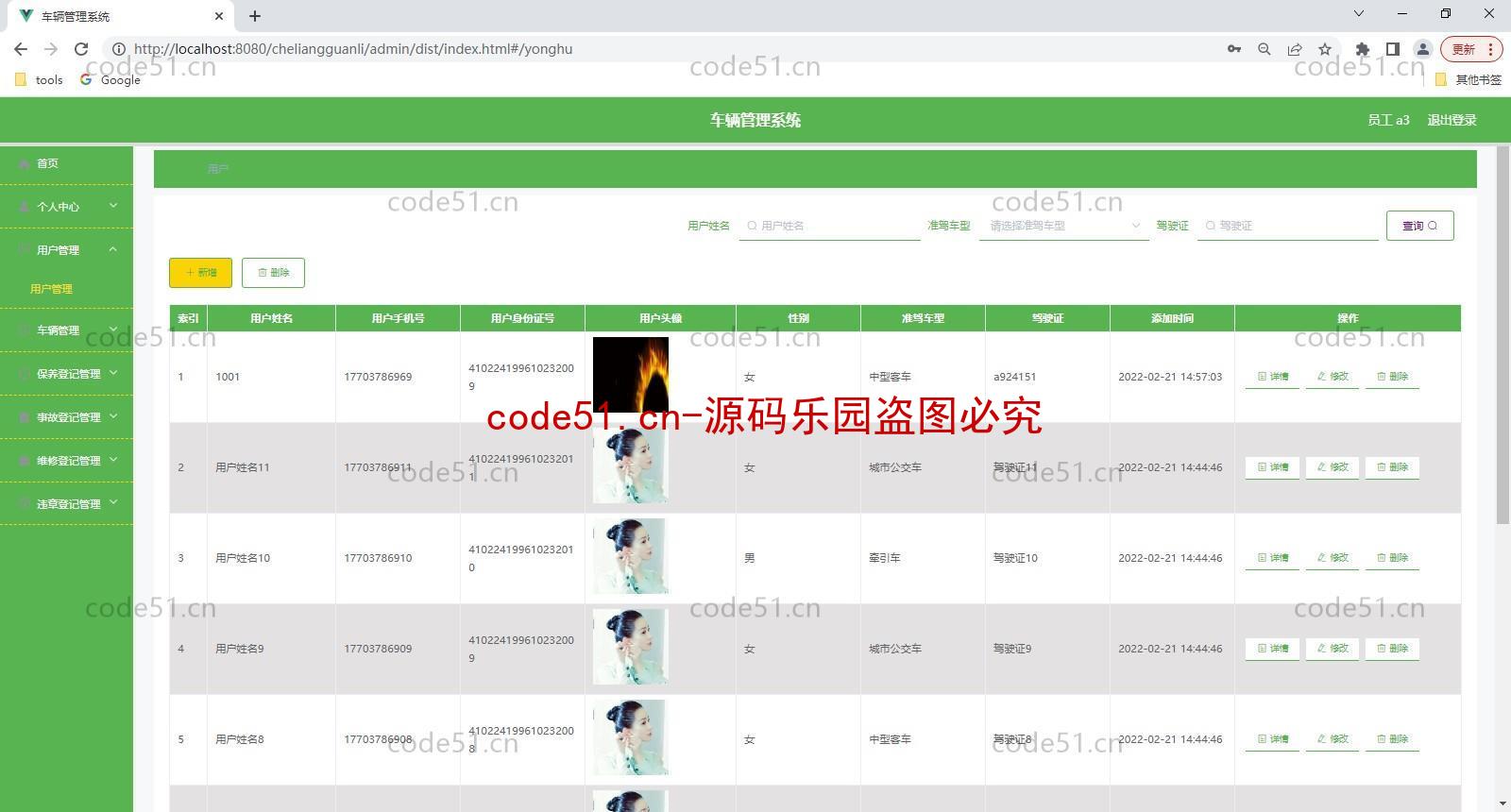The height and width of the screenshot is (812, 1511).
Task: Go back to previous page in browser
Action: [x=21, y=49]
